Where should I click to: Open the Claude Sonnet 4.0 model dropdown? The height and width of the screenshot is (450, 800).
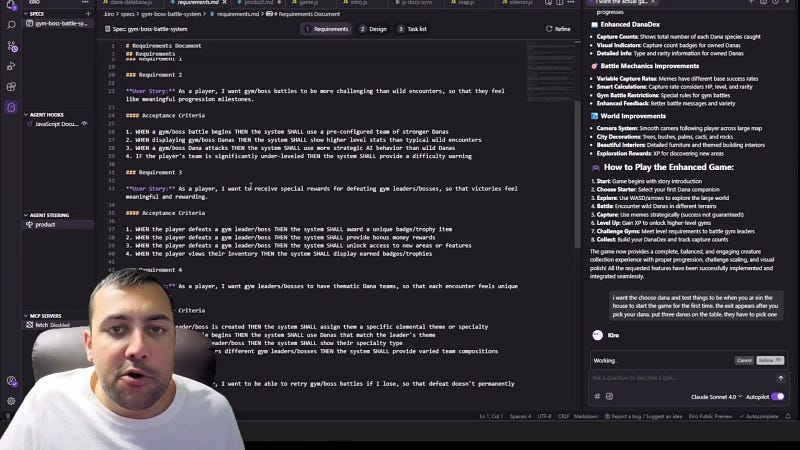716,397
